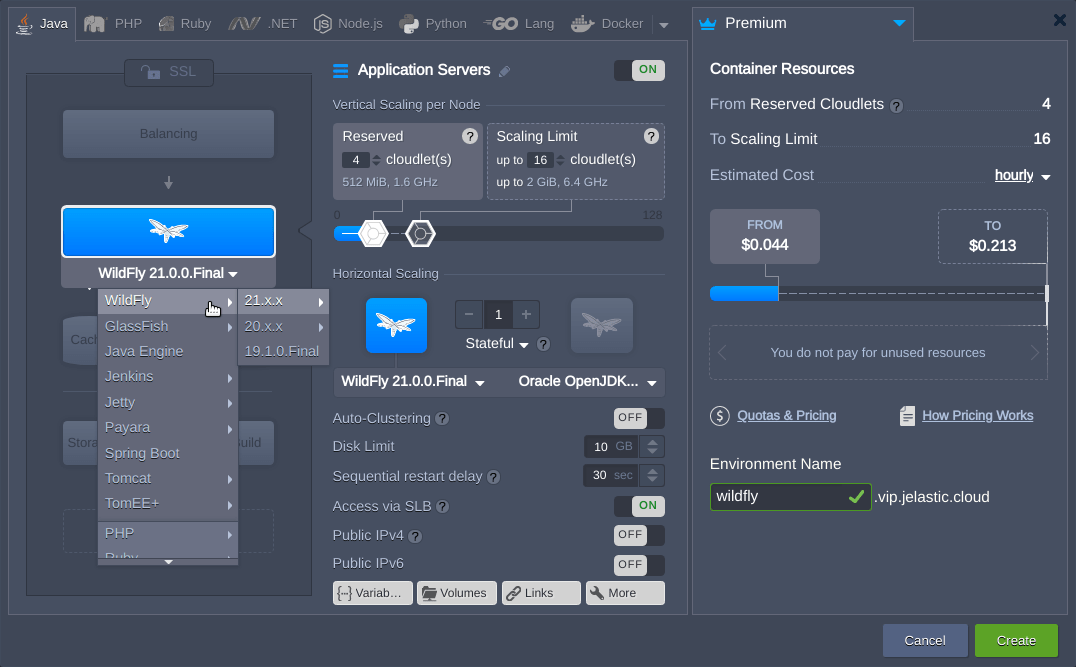Pick Jetty from the server list

tap(168, 402)
